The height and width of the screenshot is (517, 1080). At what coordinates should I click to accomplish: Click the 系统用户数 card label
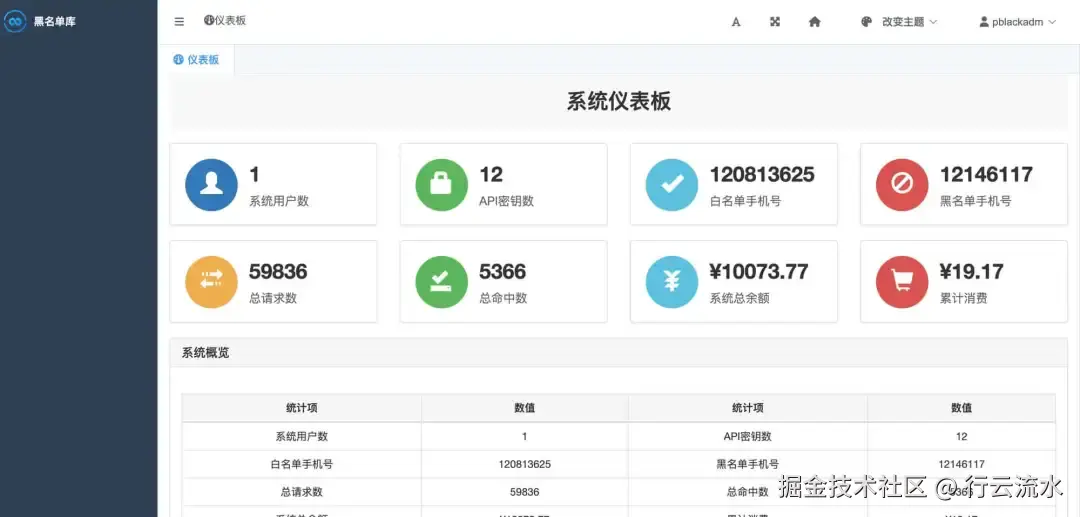tap(279, 201)
